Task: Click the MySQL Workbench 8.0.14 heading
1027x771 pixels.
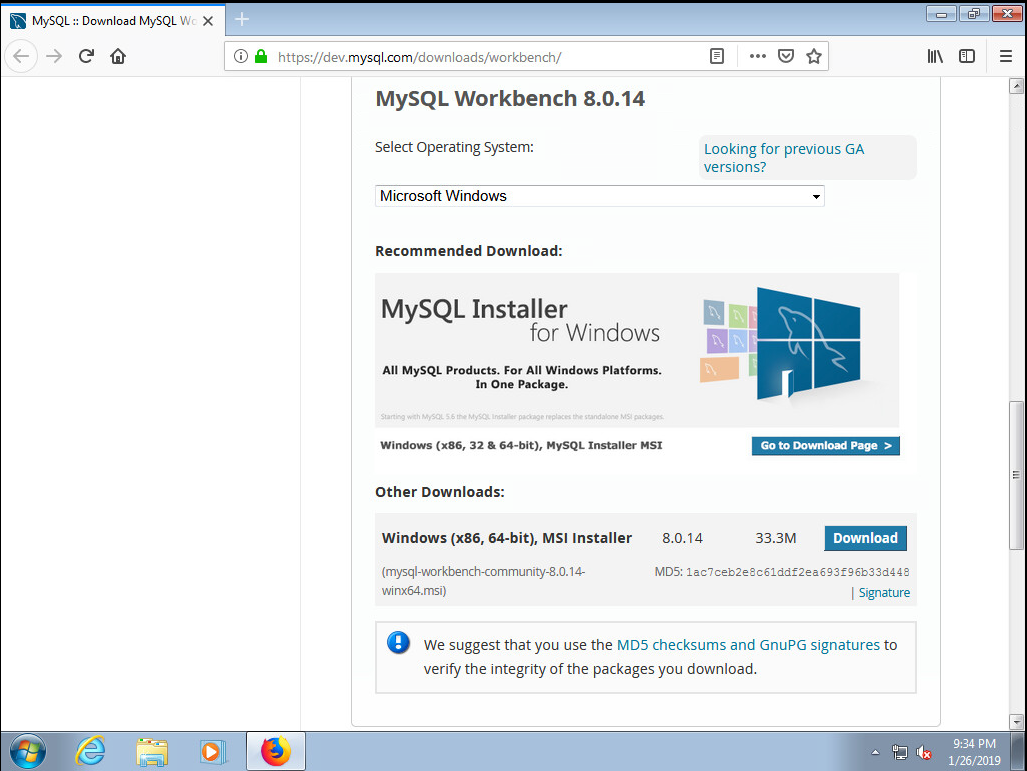Action: pos(510,98)
